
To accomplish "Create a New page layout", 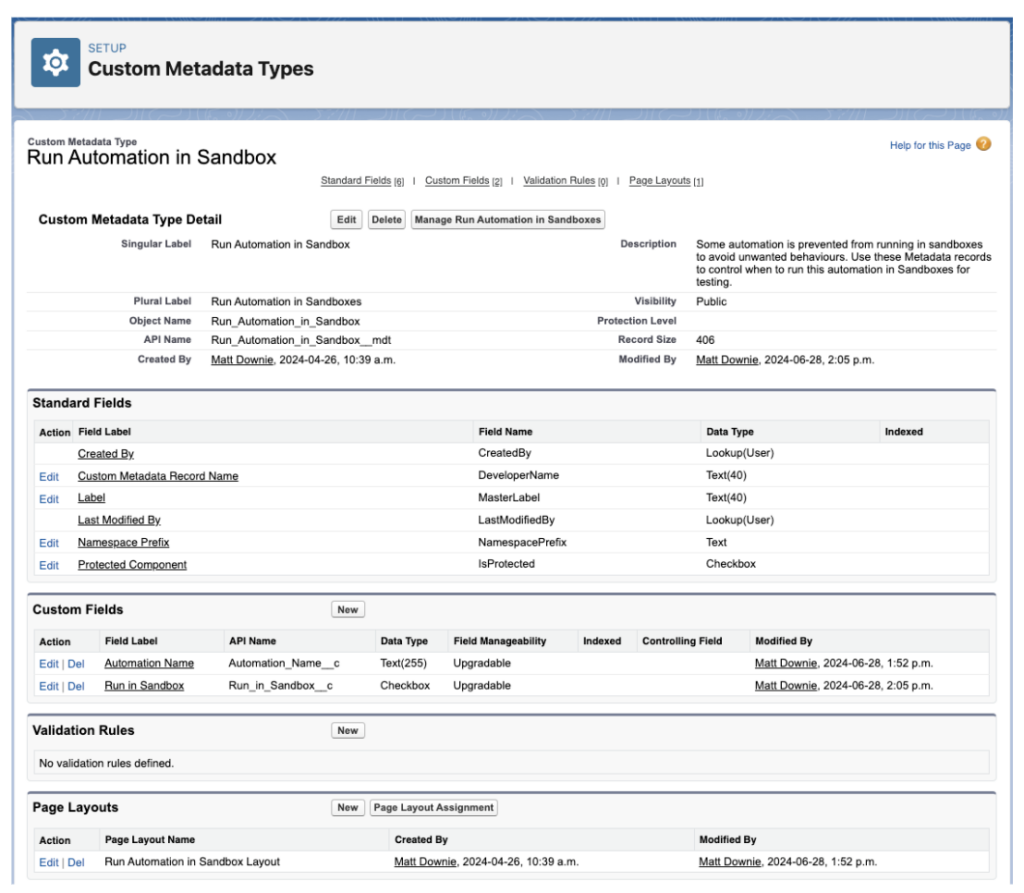I will click(x=347, y=807).
